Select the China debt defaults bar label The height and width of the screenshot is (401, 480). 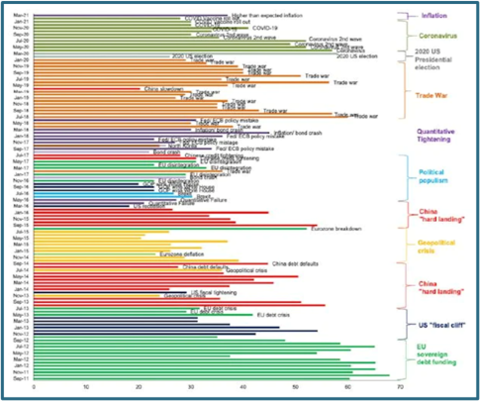pyautogui.click(x=295, y=264)
